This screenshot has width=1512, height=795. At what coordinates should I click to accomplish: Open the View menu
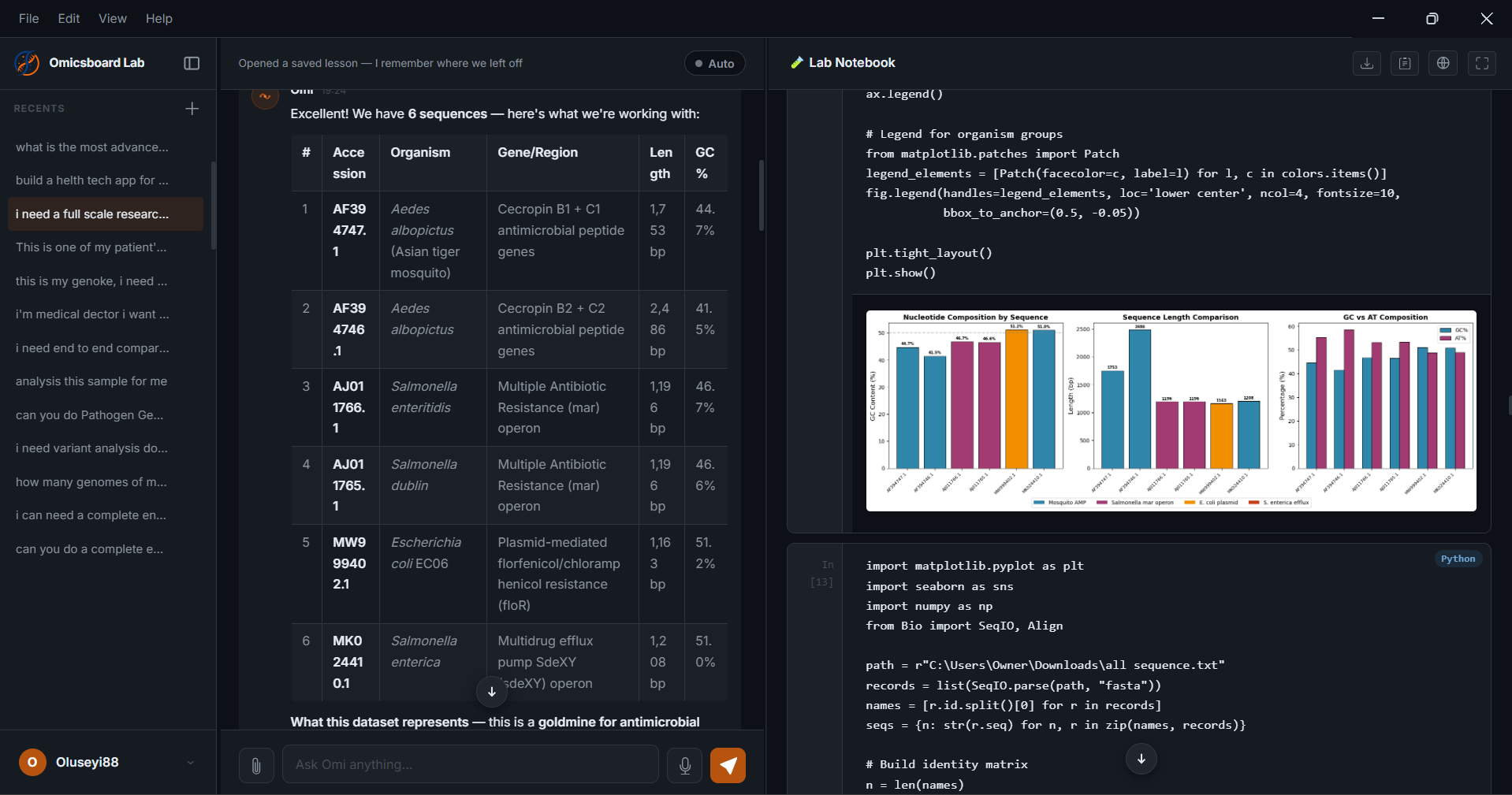112,18
